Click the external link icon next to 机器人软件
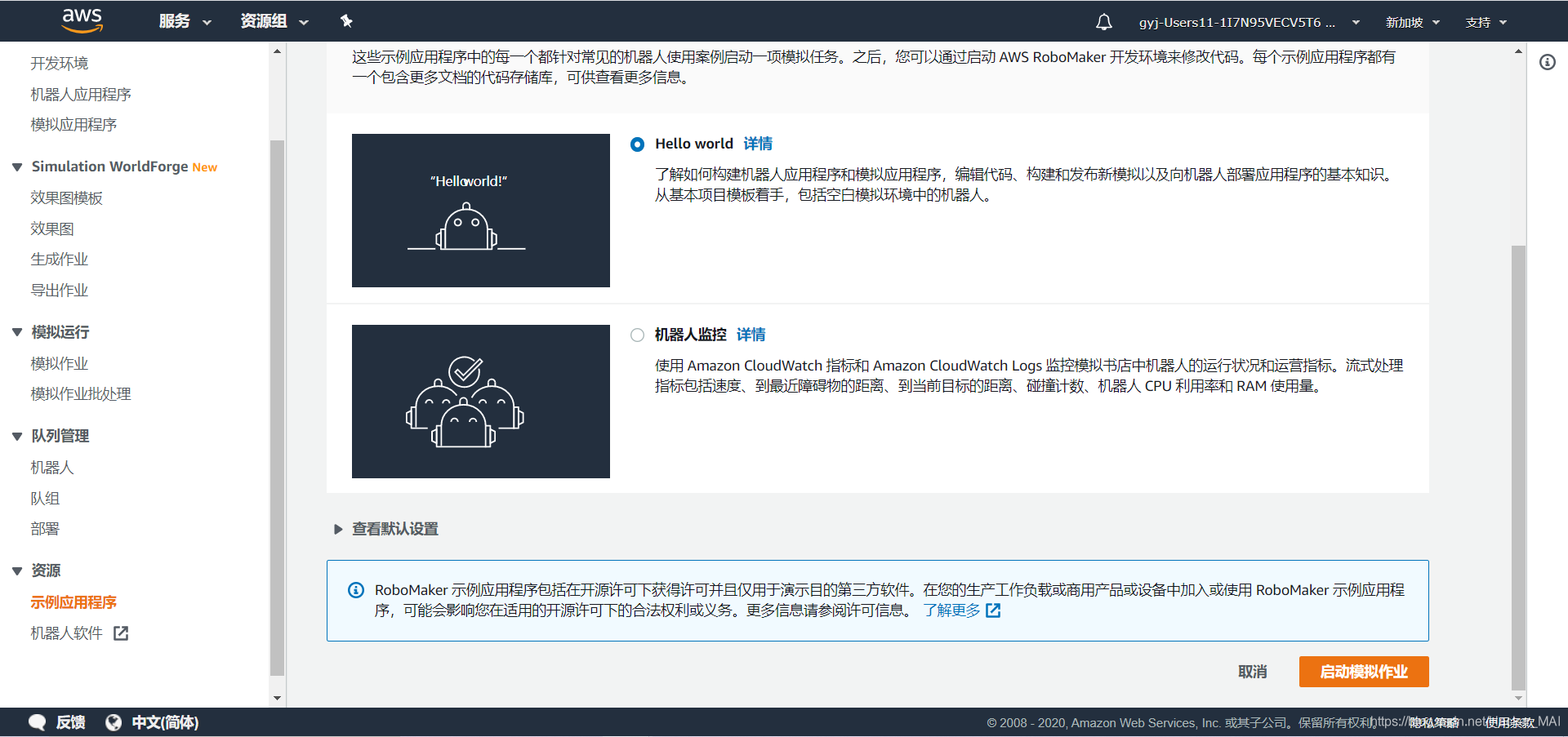This screenshot has width=1568, height=737. tap(121, 633)
